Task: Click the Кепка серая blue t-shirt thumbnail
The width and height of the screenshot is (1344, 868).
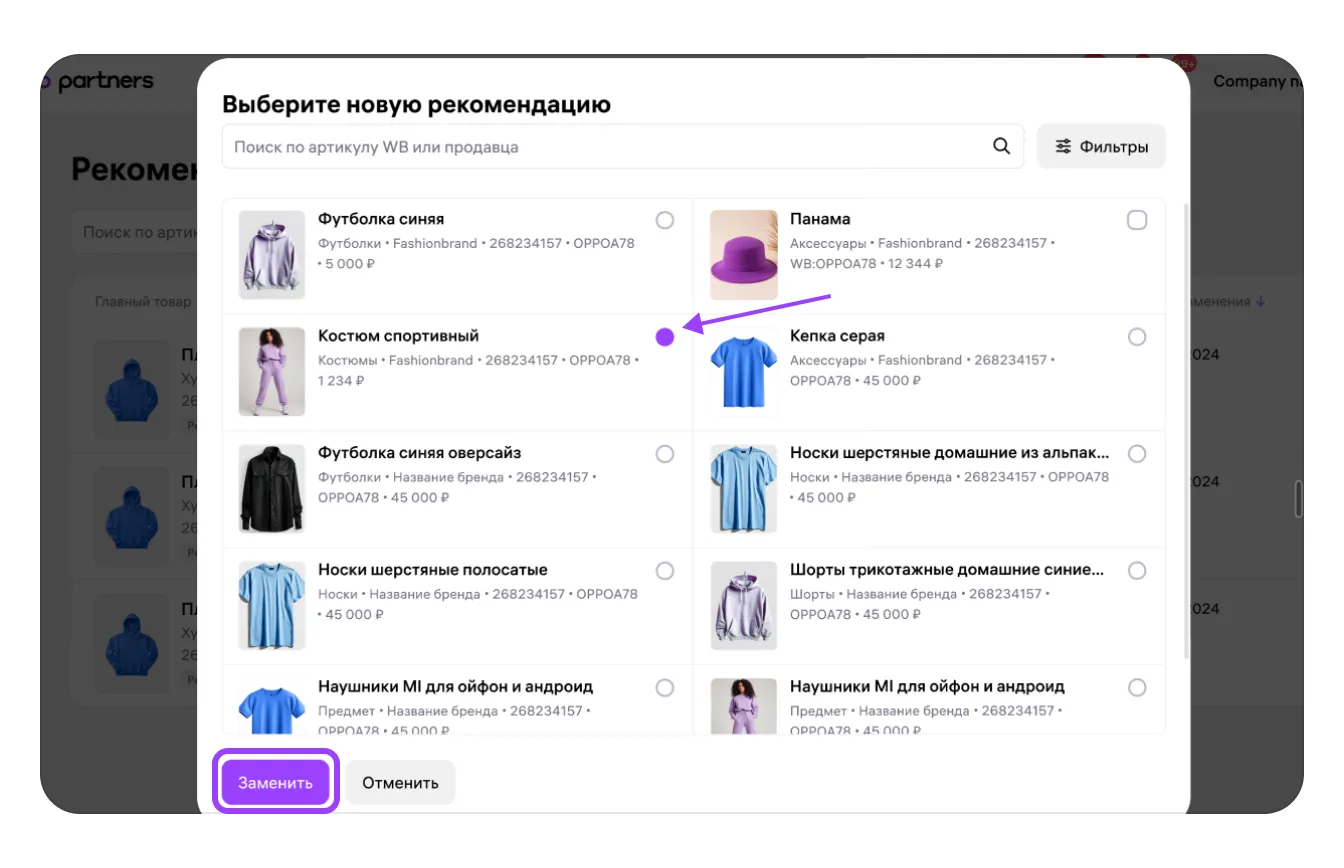Action: click(743, 371)
